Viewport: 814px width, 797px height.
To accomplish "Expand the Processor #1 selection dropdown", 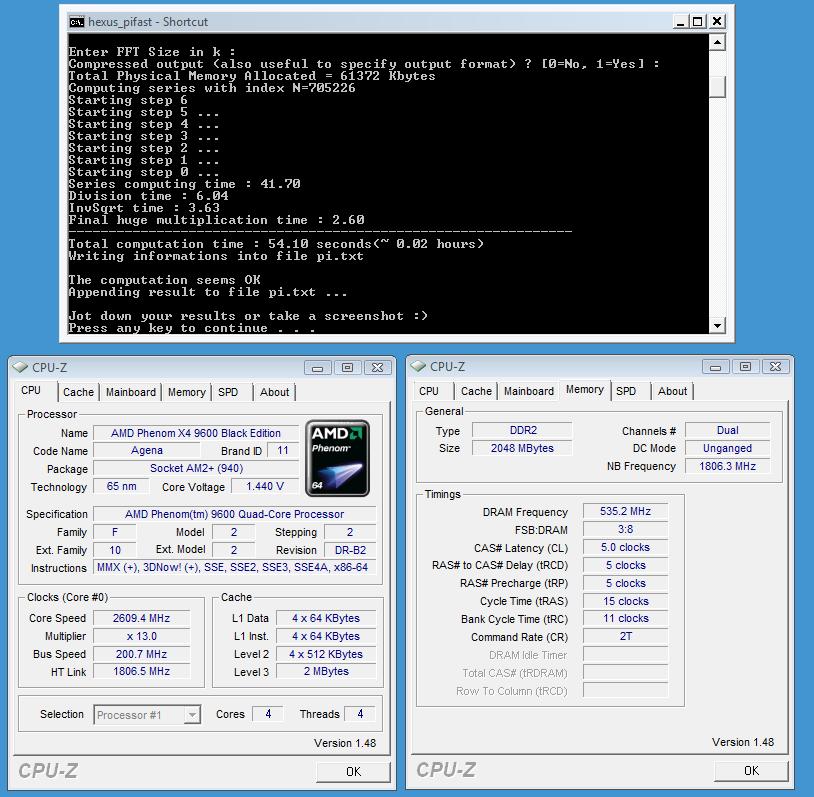I will 193,715.
